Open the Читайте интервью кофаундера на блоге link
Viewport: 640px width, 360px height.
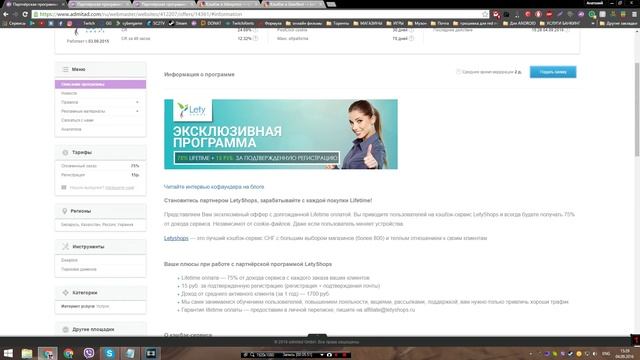[214, 187]
